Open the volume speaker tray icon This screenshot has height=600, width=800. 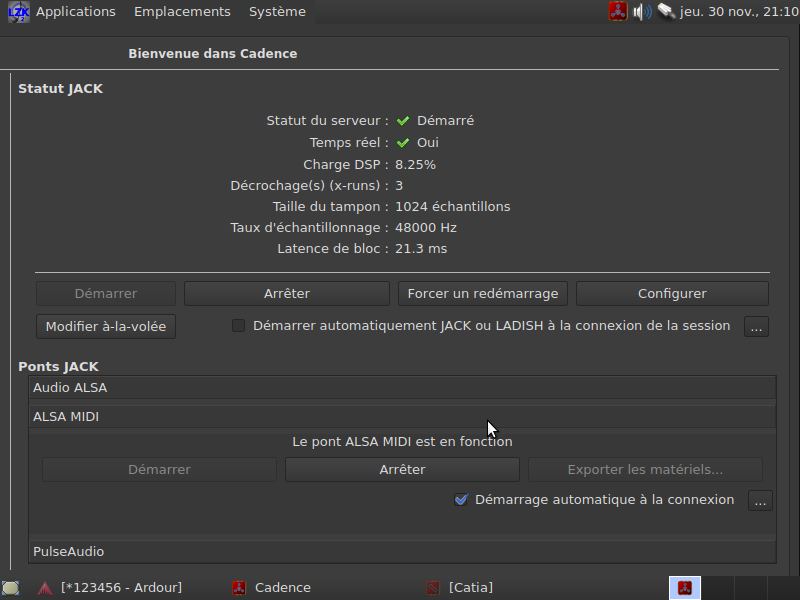[x=642, y=11]
